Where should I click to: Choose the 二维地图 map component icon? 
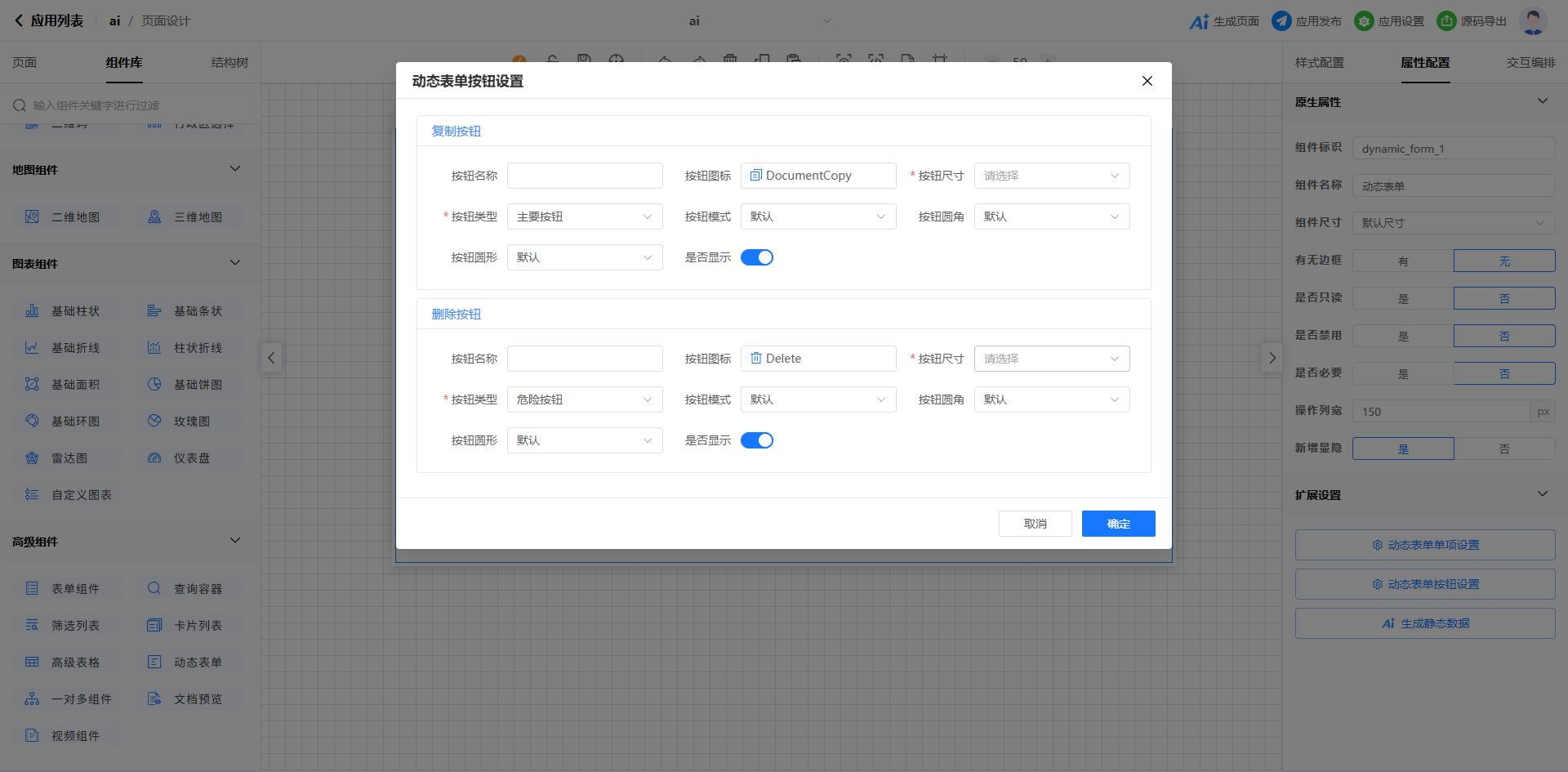[32, 217]
